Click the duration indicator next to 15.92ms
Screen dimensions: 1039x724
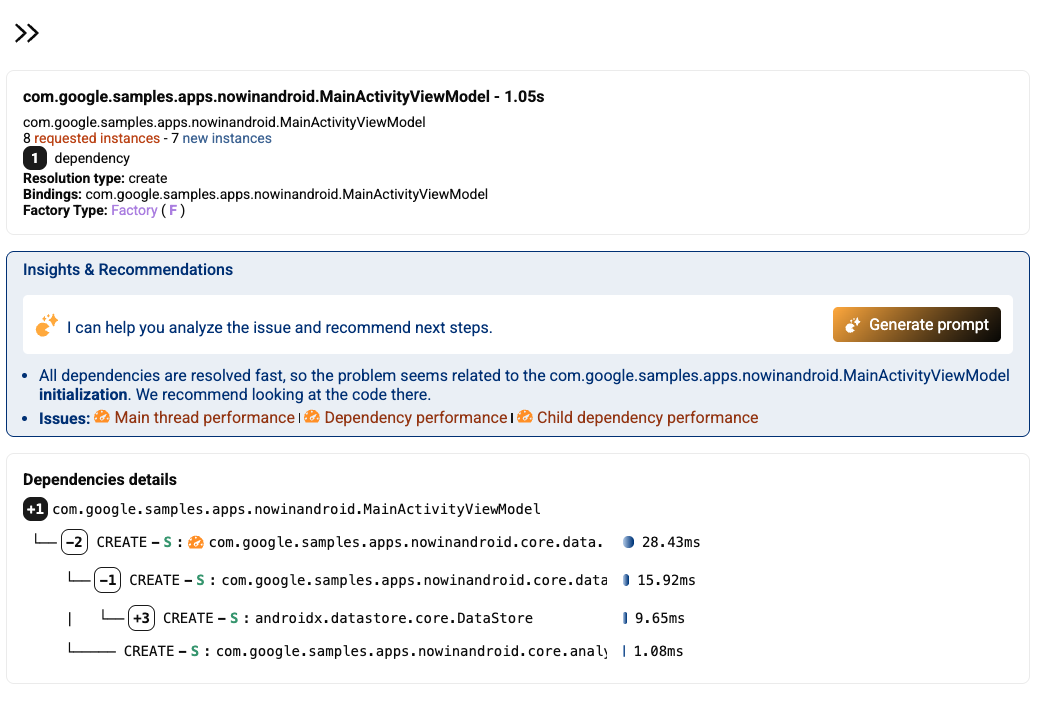pos(626,580)
